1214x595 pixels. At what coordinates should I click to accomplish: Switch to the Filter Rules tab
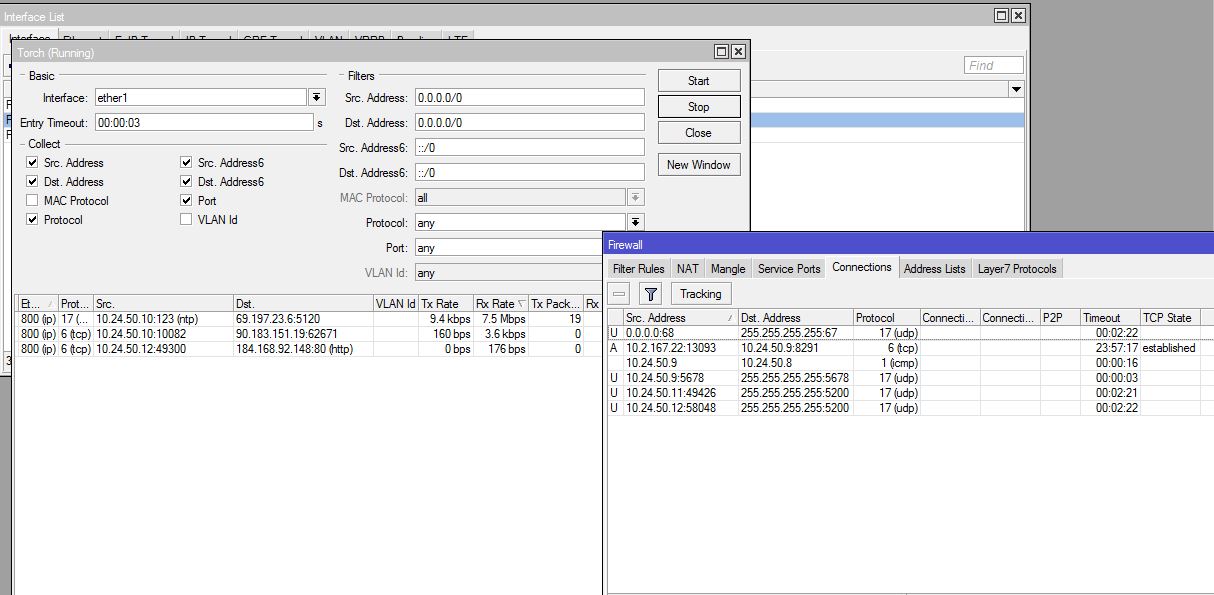click(638, 268)
